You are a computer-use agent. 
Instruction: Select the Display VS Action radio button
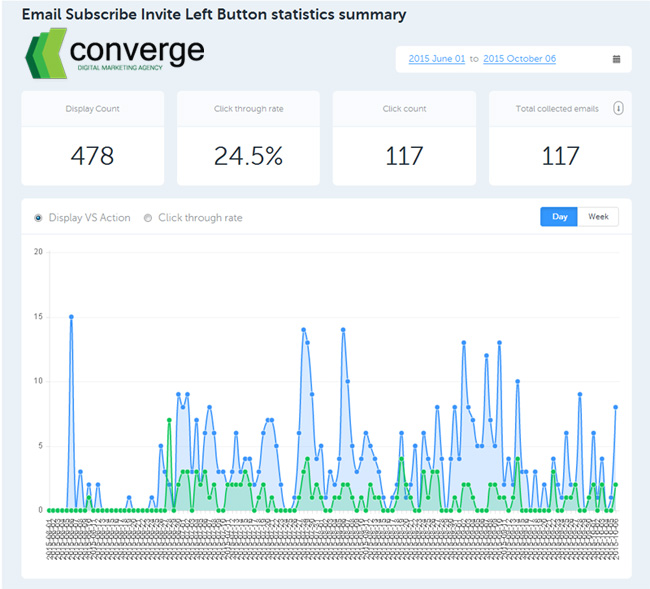click(x=38, y=218)
